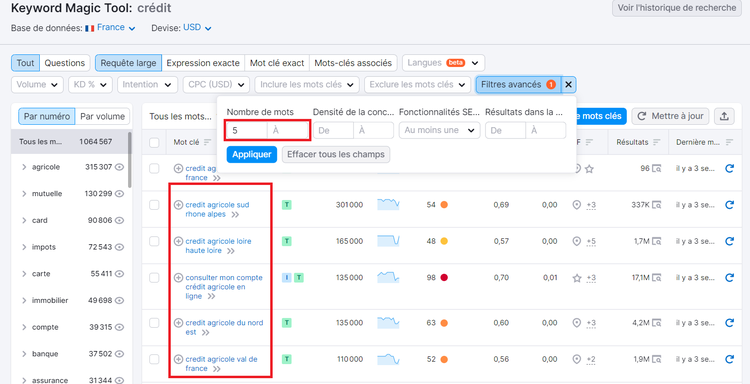Screen dimensions: 750x384
Task: Tick checkbox for credit agricole sud rhone alpes
Action: [154, 205]
